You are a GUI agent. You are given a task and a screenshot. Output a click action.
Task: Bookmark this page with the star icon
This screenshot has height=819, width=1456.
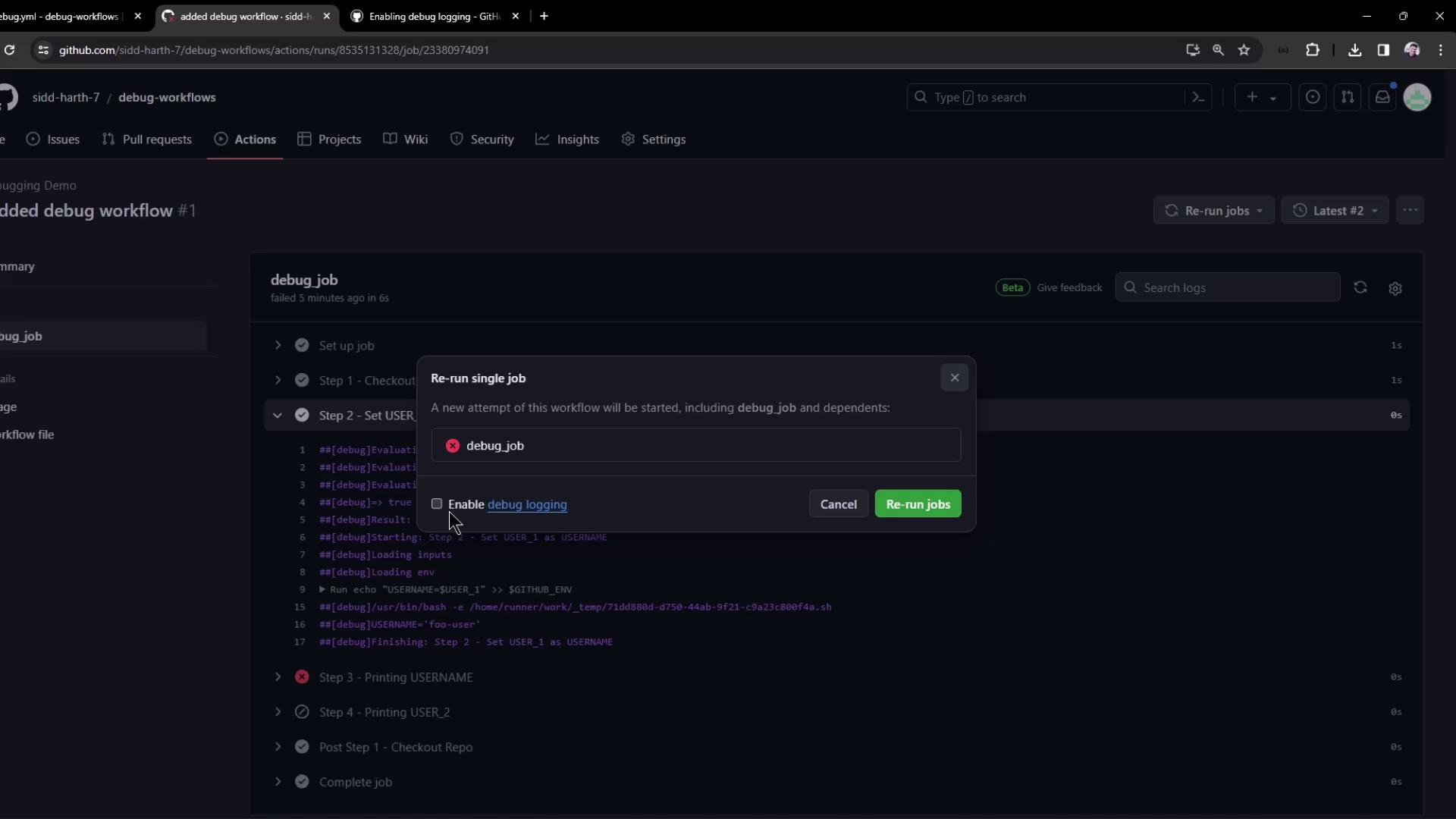click(x=1244, y=50)
